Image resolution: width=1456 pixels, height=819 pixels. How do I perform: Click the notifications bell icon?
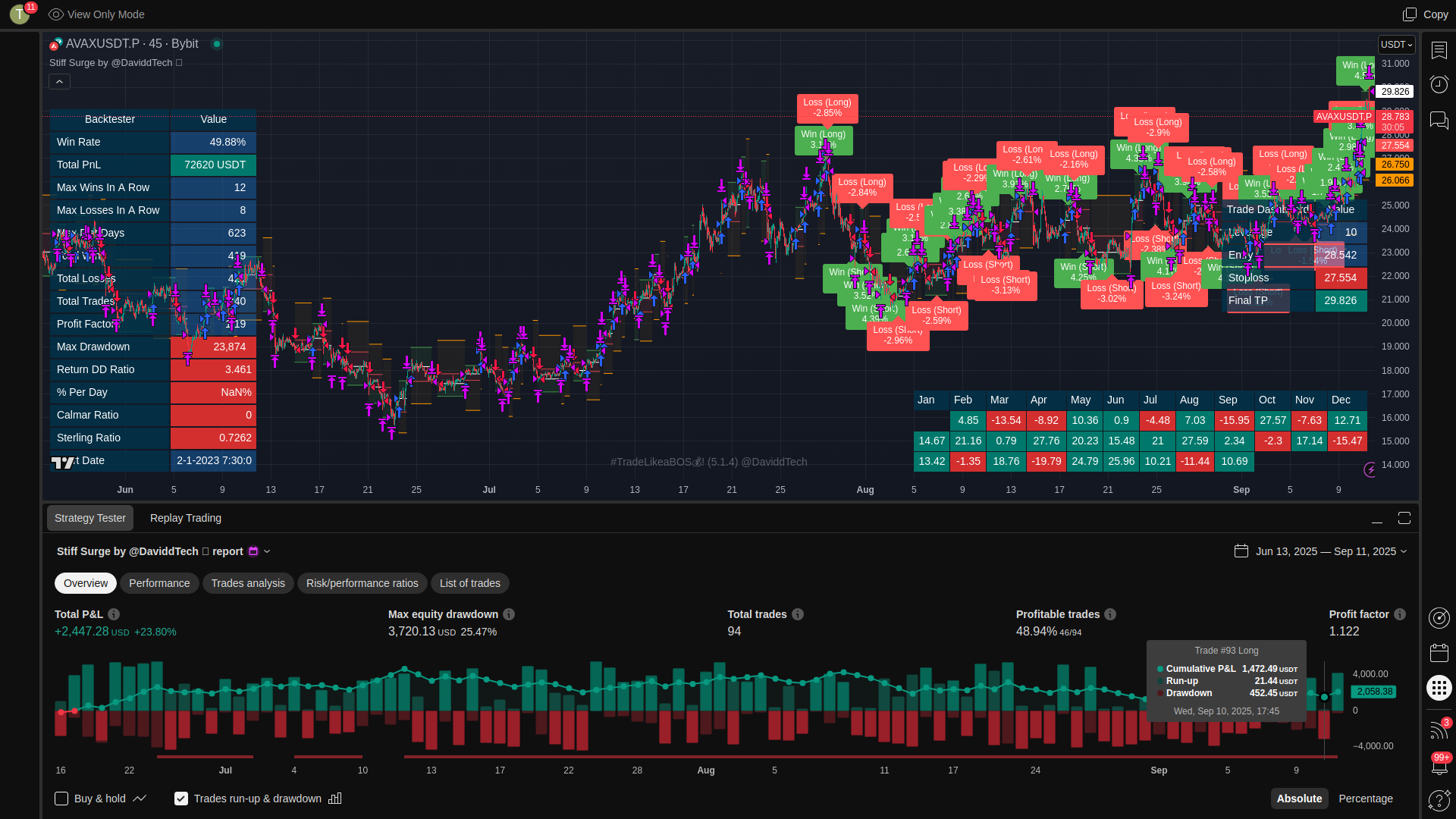coord(1439,766)
